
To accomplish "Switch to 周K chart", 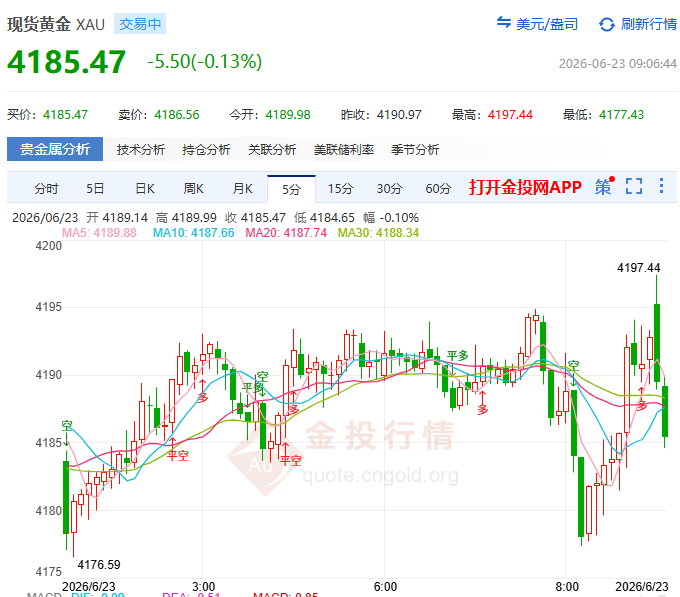I will coord(193,189).
